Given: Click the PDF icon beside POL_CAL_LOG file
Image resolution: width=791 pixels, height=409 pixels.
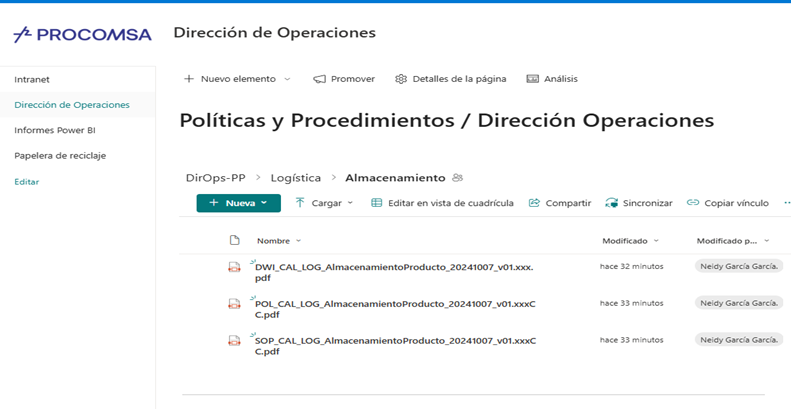Looking at the screenshot, I should pos(234,303).
